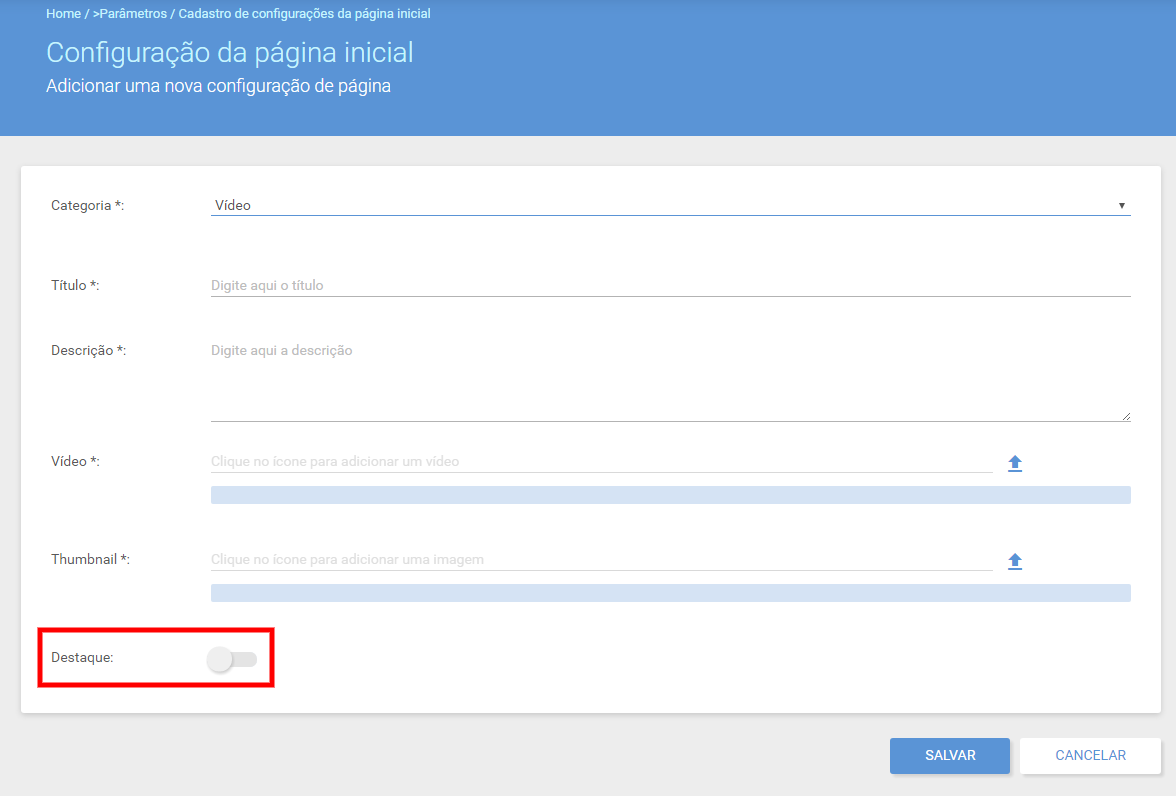Click the Título field label
Image resolution: width=1176 pixels, height=796 pixels.
pyautogui.click(x=75, y=285)
